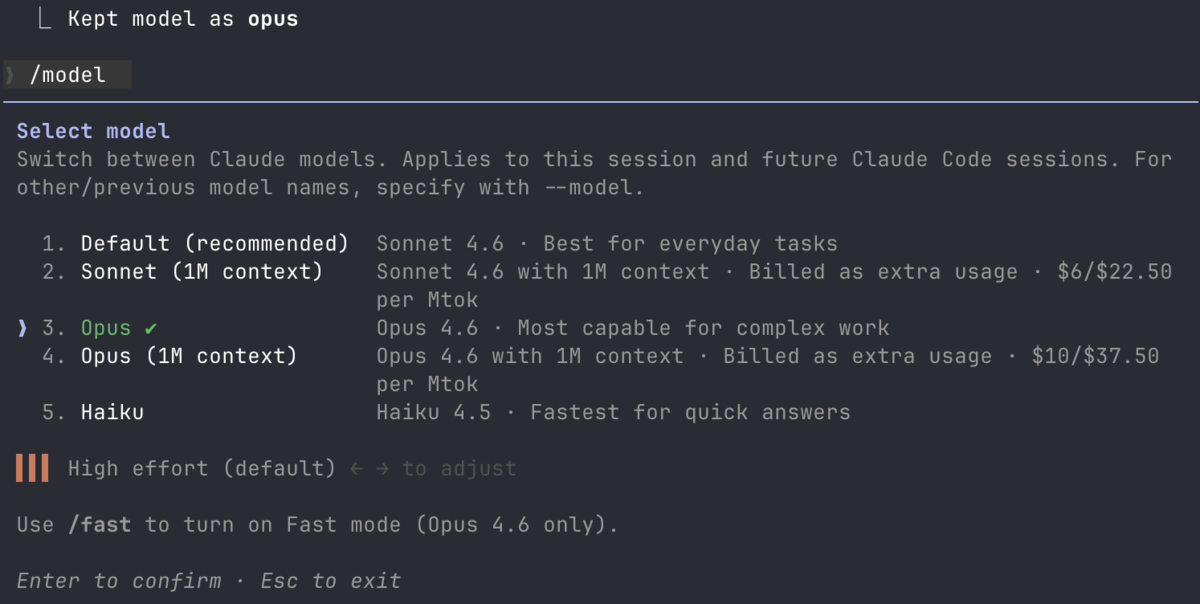Click the /model command input field
The height and width of the screenshot is (604, 1200).
(x=67, y=75)
